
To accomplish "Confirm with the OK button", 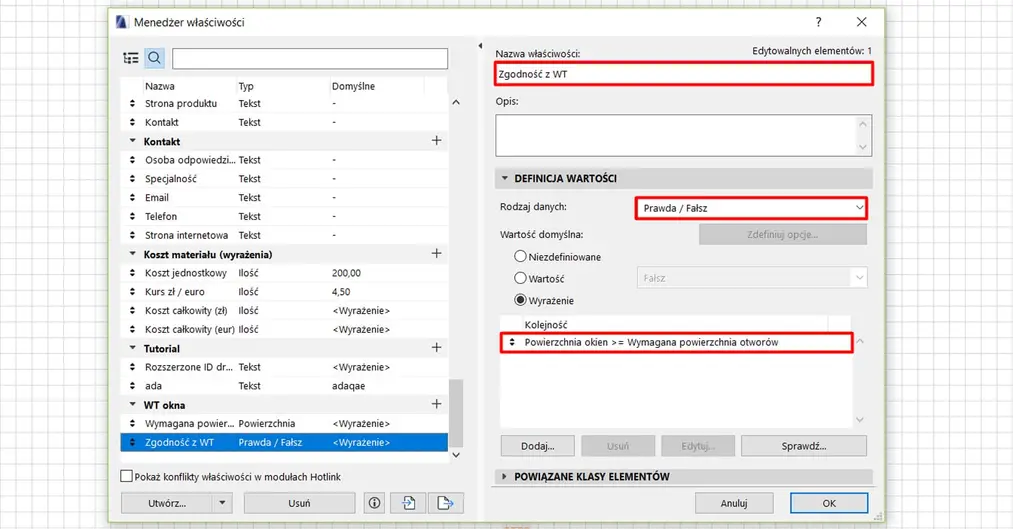I will tap(829, 503).
